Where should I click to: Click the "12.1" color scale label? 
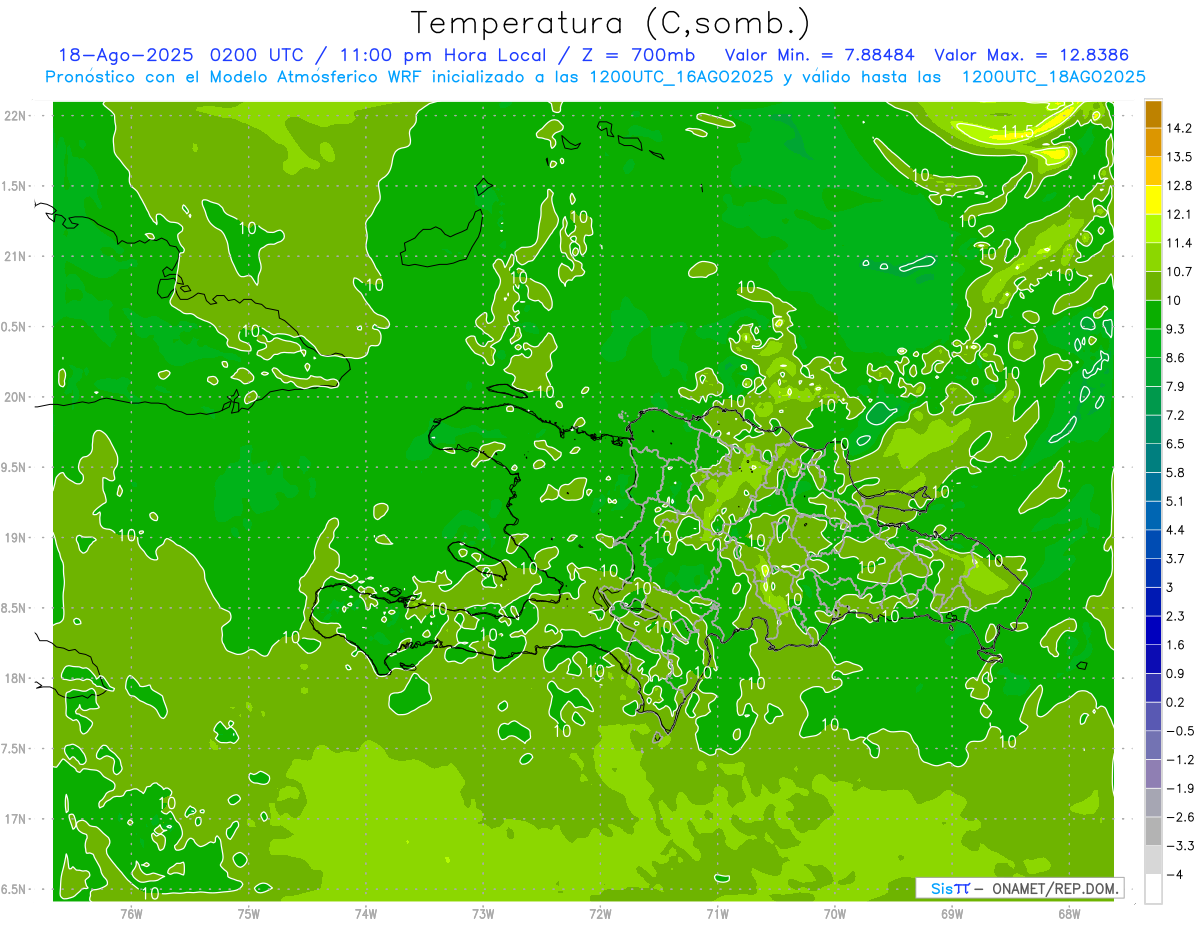pyautogui.click(x=1179, y=214)
